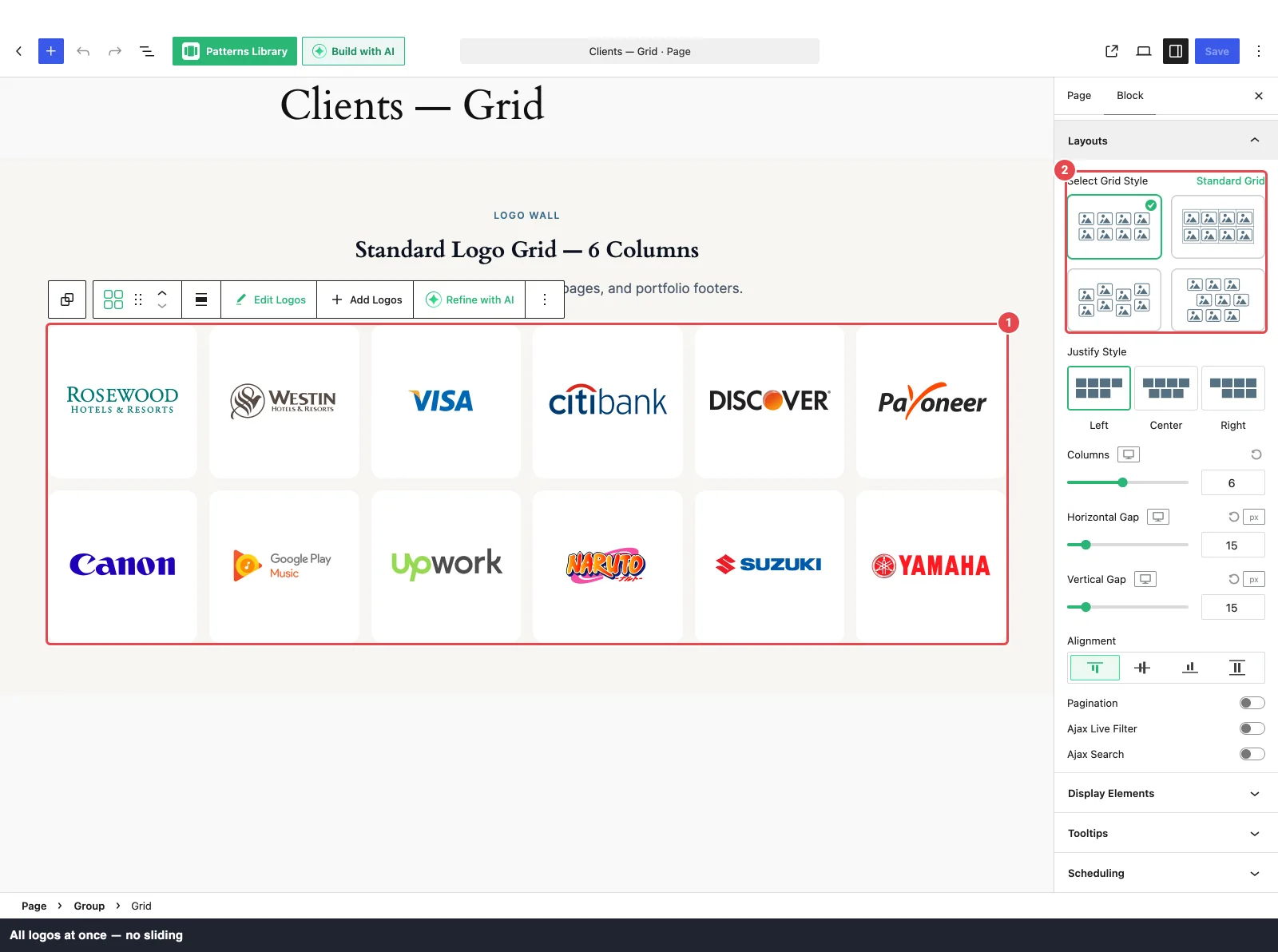
Task: Adjust the Columns slider handle
Action: (1123, 482)
